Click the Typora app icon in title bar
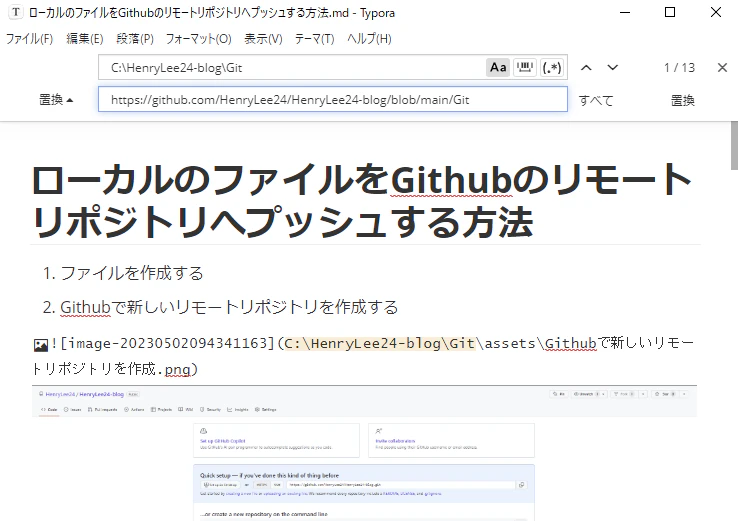The width and height of the screenshot is (738, 521). 16,12
